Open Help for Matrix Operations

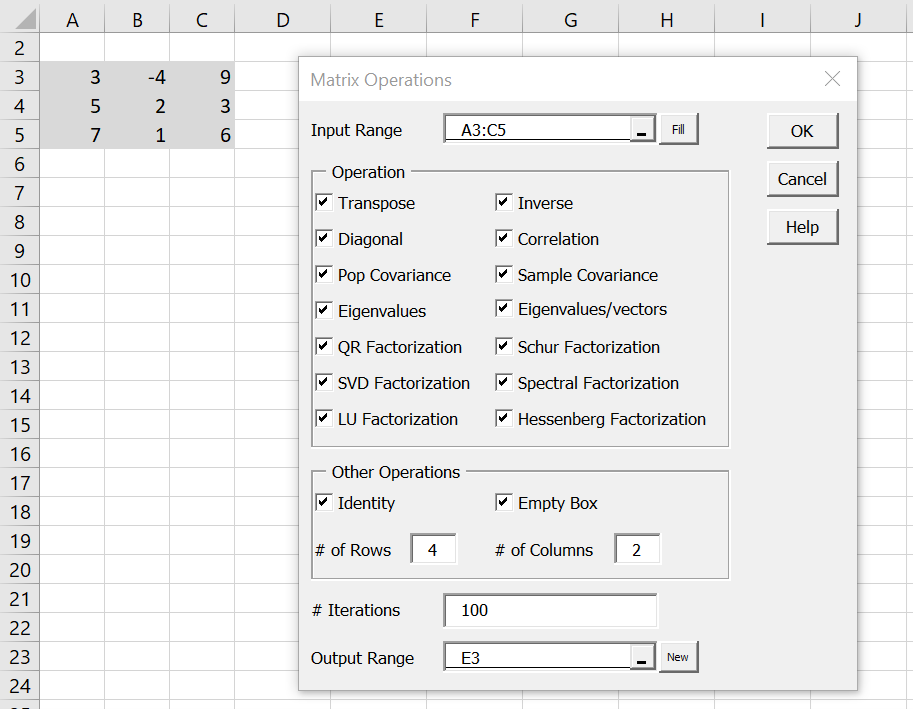[802, 227]
